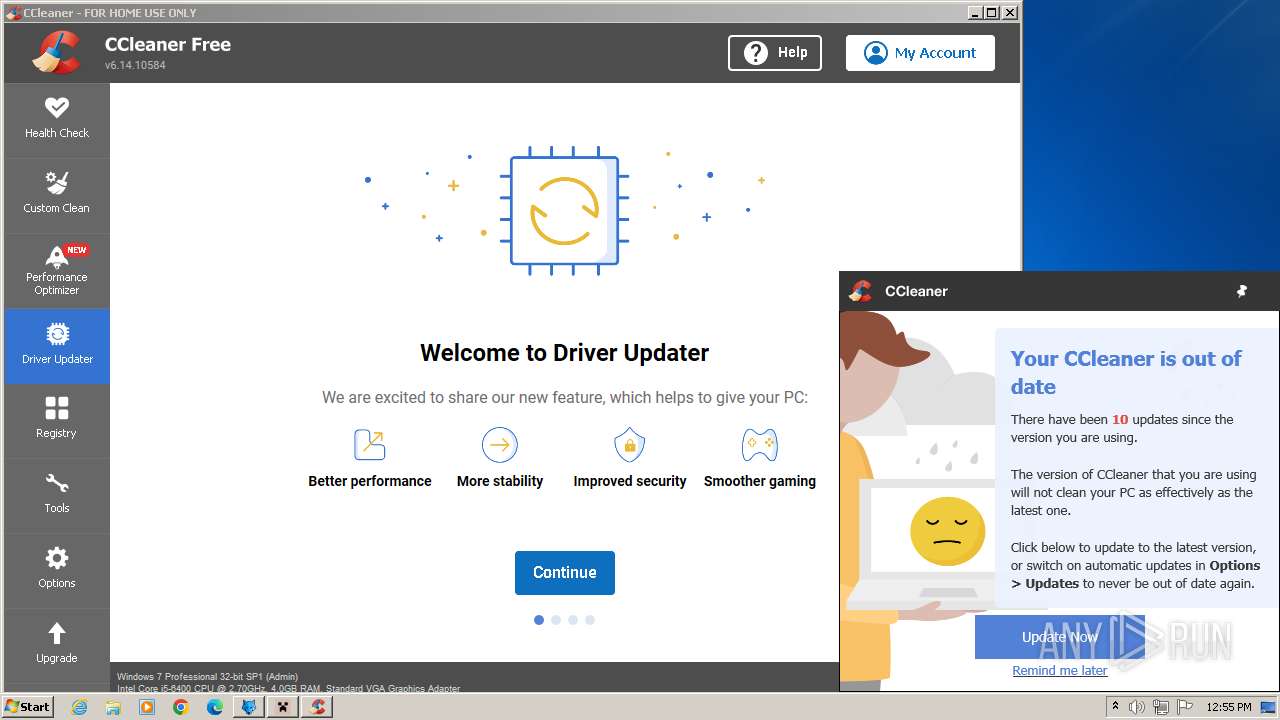Image resolution: width=1280 pixels, height=720 pixels.
Task: Go to the third onboarding page dot
Action: click(573, 620)
